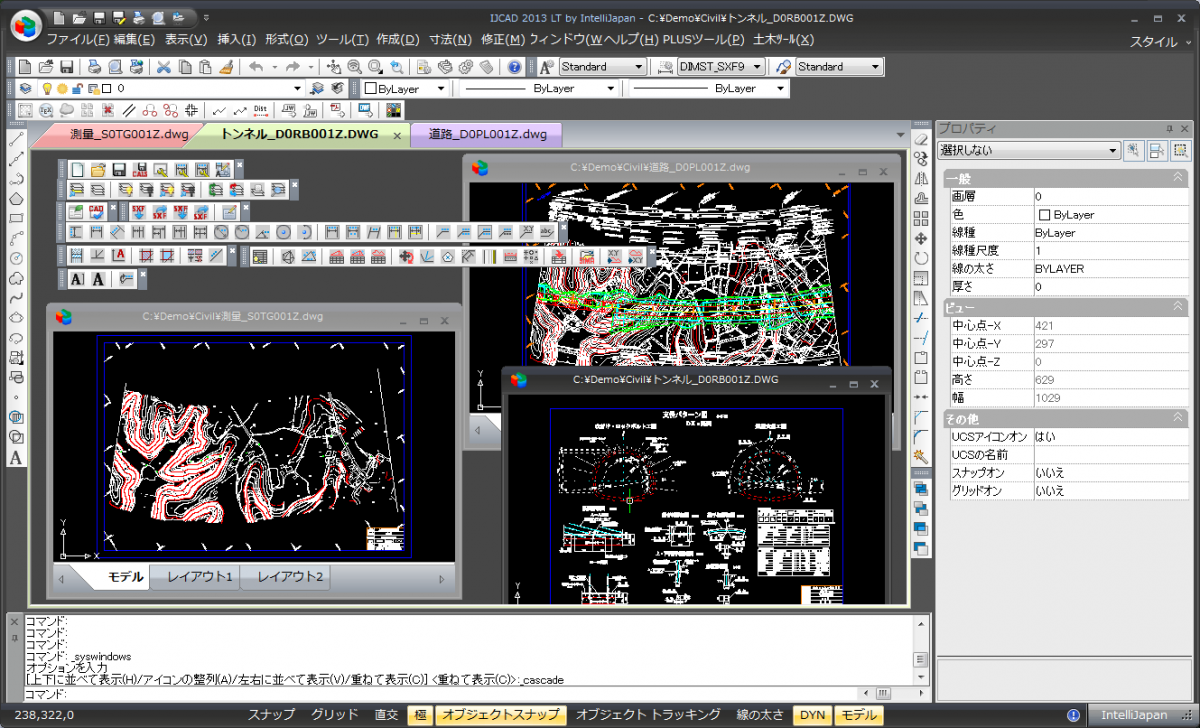Click the New drawing icon in main toolbar
The image size is (1200, 728).
25,67
